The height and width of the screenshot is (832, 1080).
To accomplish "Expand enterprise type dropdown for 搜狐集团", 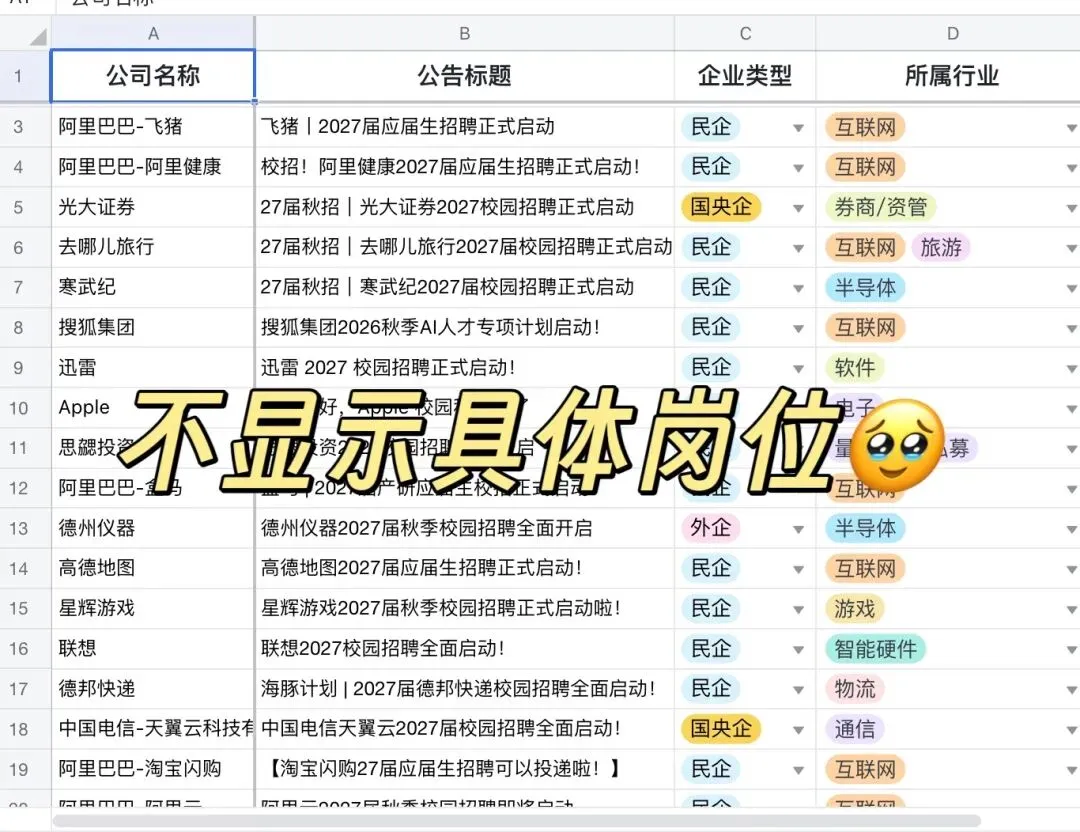I will pos(798,329).
